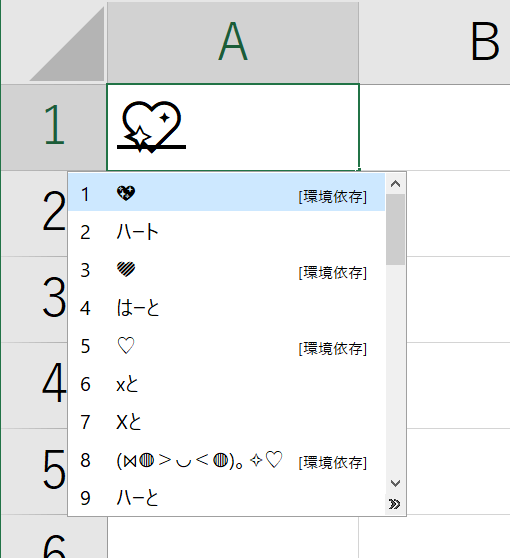This screenshot has width=510, height=558.
Task: Choose the katakana ハート candidate
Action: point(226,231)
